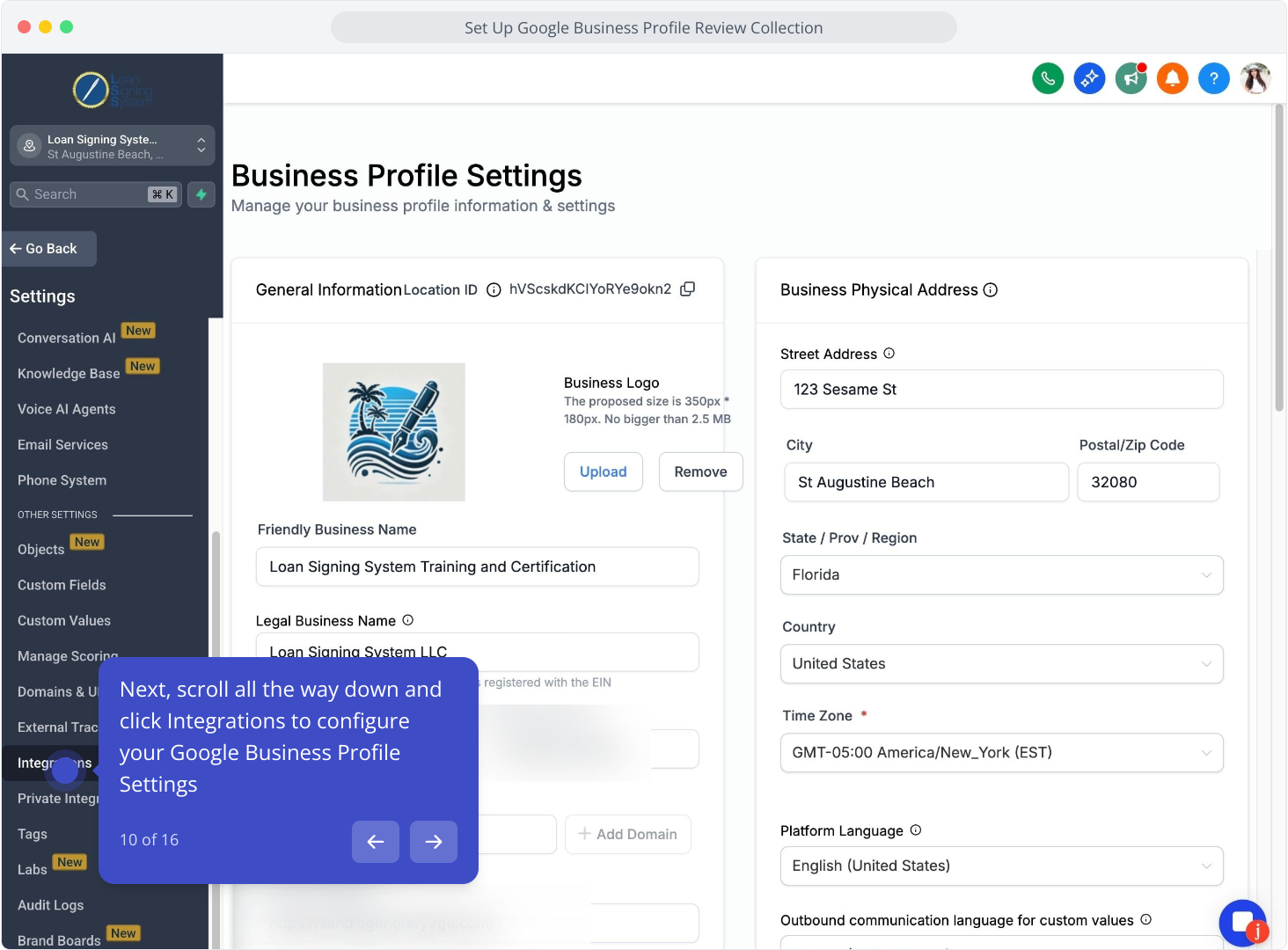Open the blue AI sparkle assistant icon

coord(1089,78)
